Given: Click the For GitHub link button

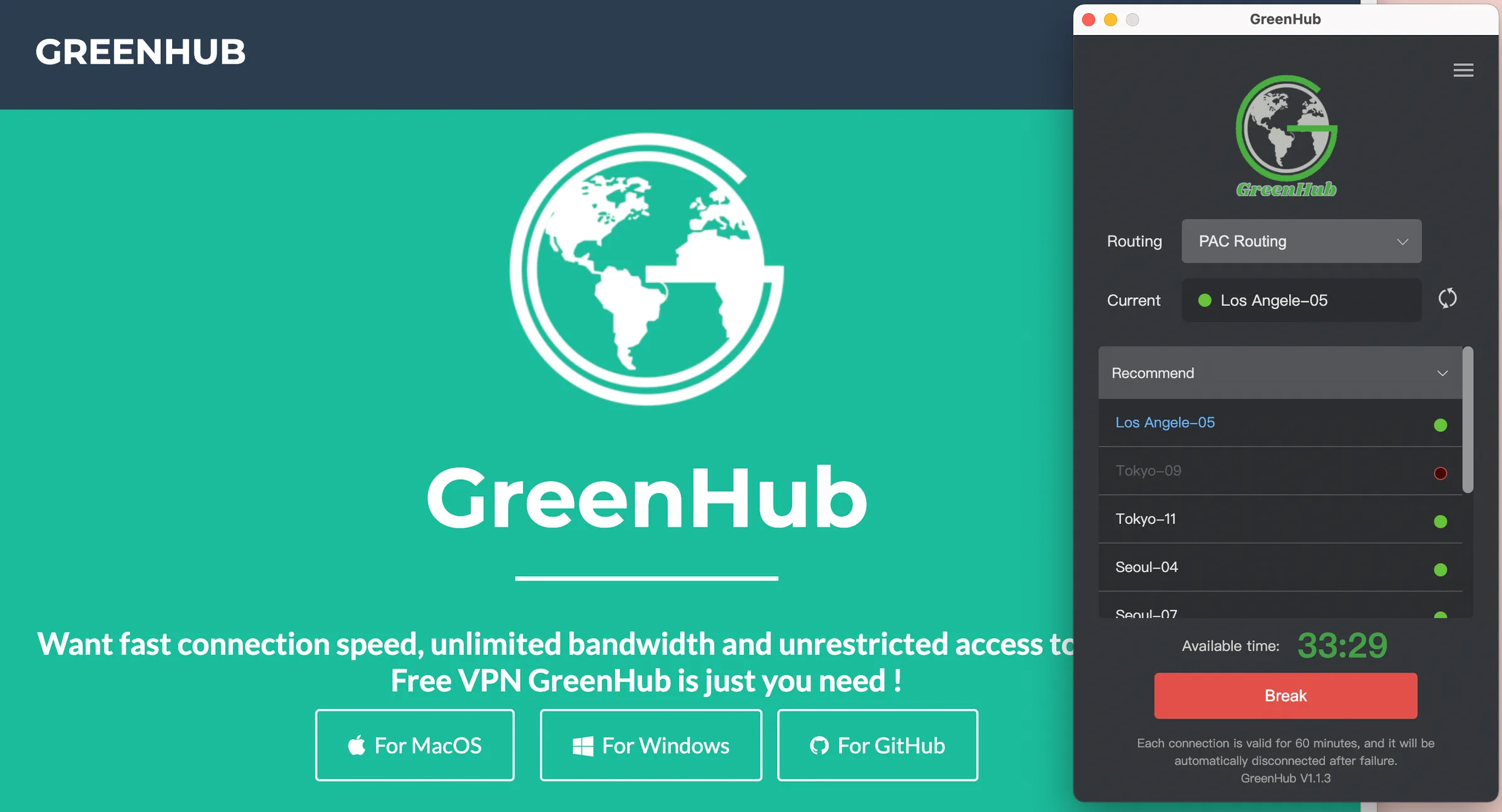Looking at the screenshot, I should coord(877,745).
